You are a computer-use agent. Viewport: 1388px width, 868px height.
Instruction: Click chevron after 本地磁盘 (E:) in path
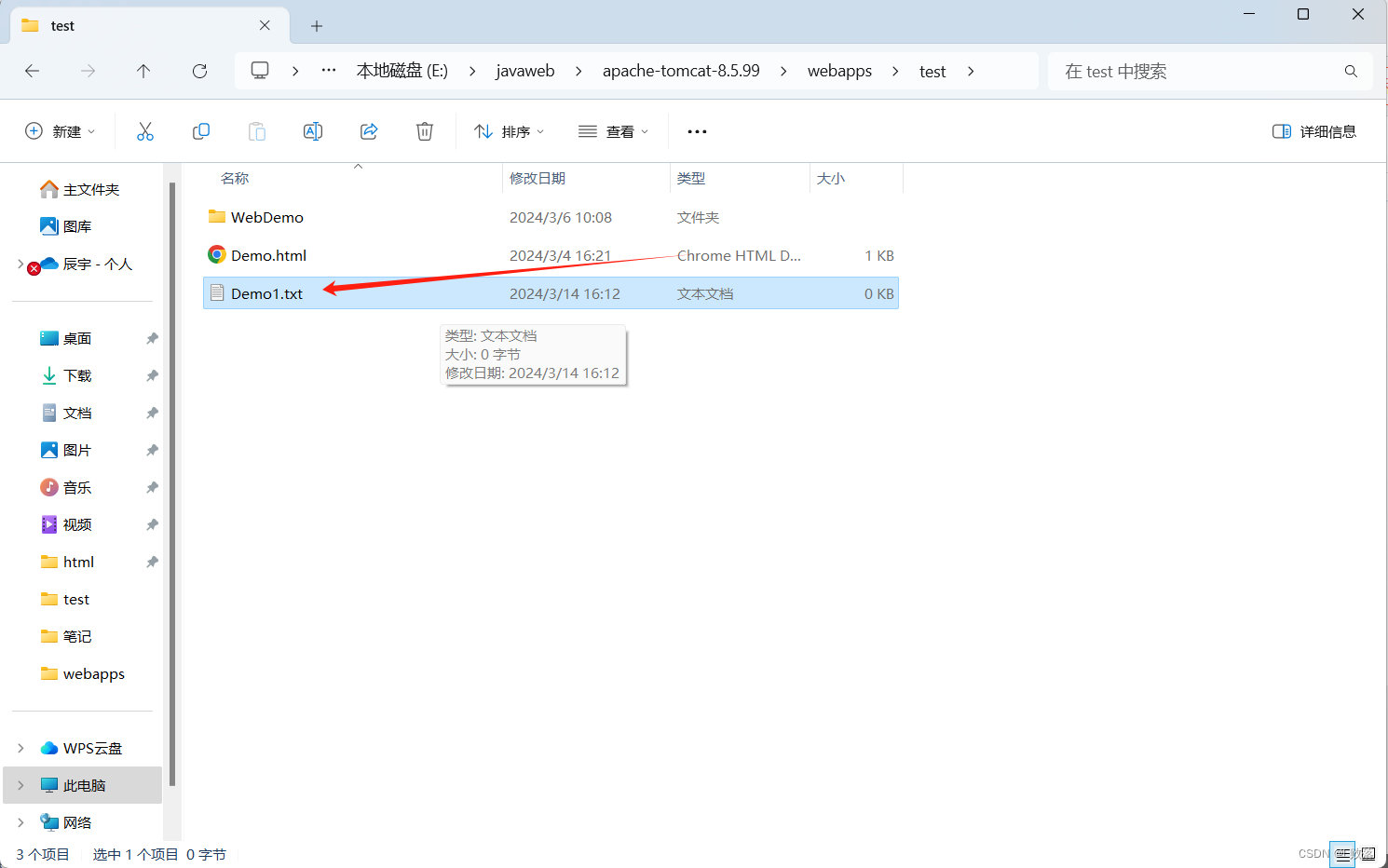tap(472, 71)
